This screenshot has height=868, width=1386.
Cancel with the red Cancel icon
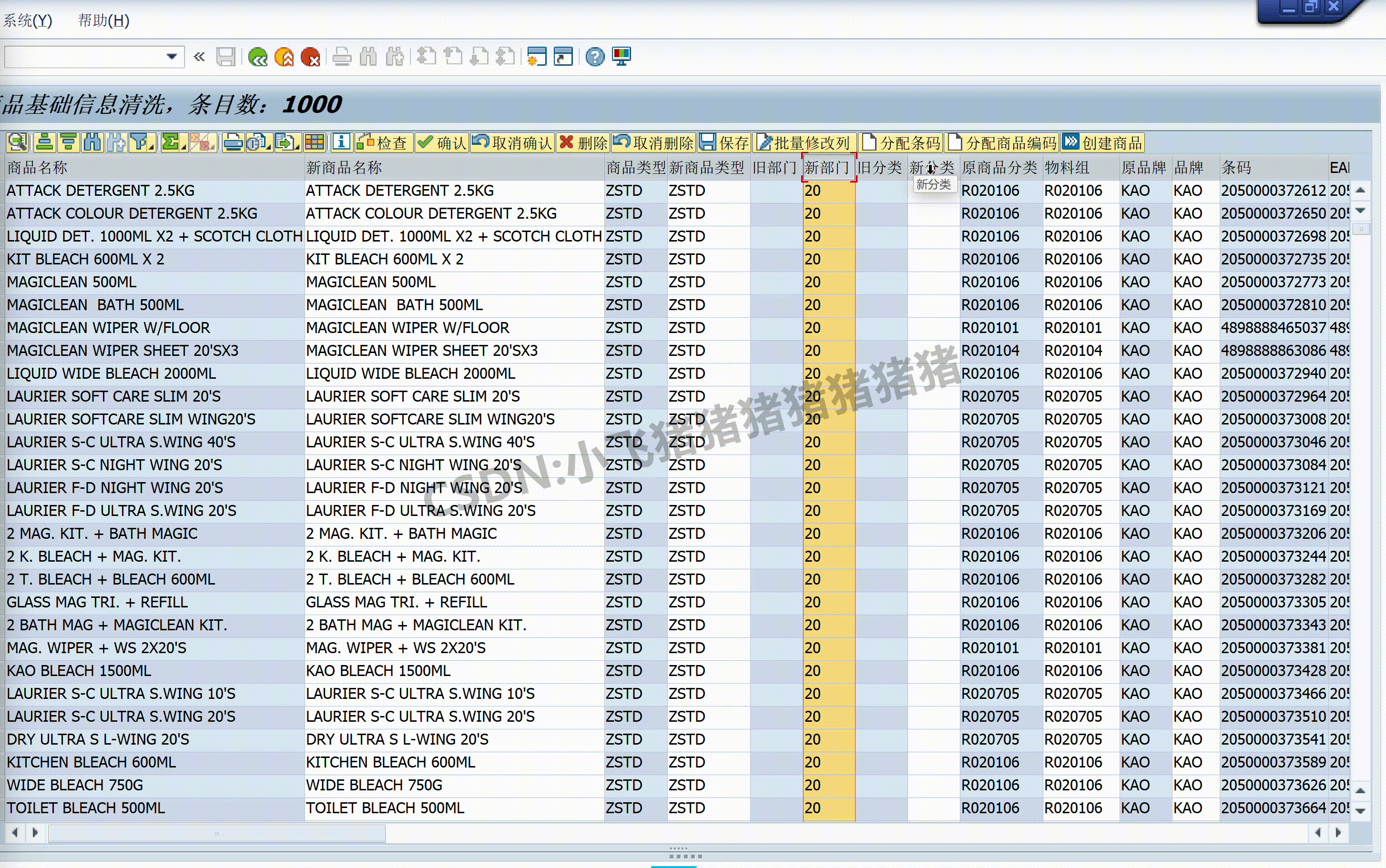pos(311,57)
